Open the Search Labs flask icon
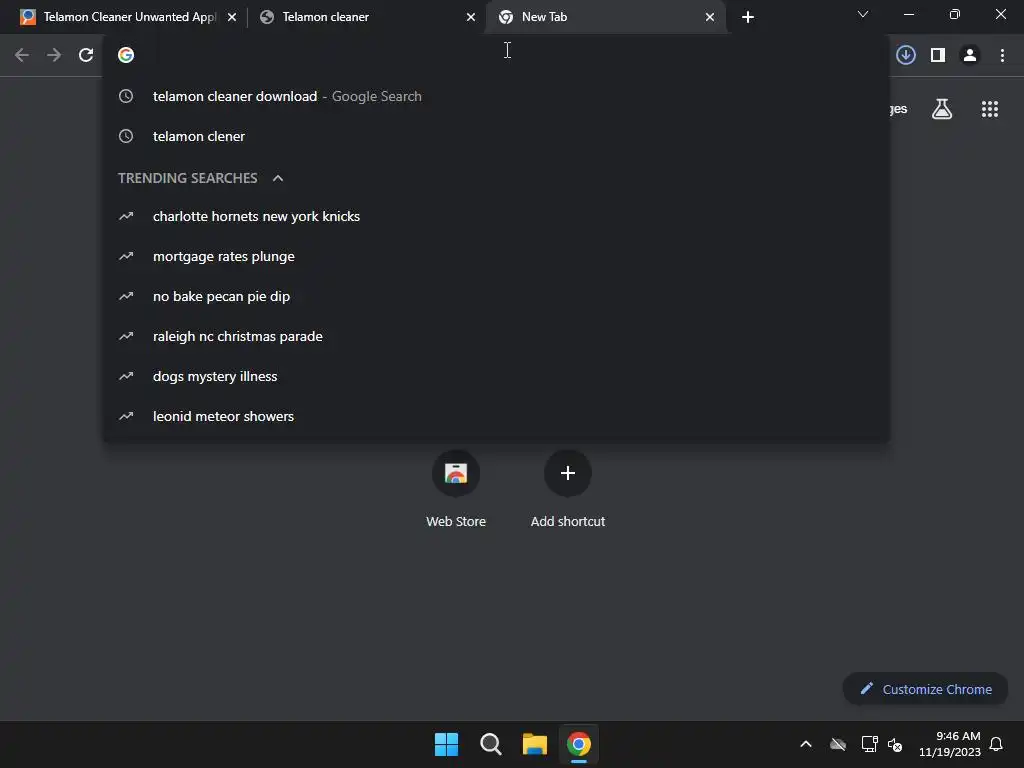This screenshot has height=768, width=1024. point(942,109)
